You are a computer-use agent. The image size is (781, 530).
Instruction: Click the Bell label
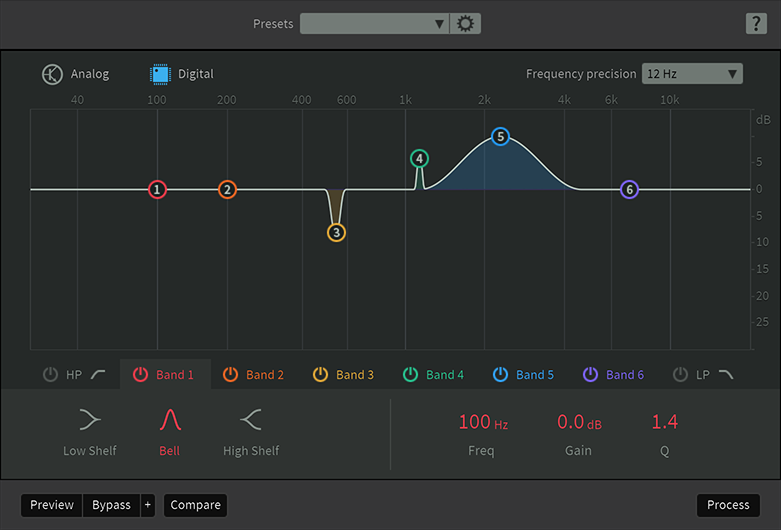click(169, 451)
